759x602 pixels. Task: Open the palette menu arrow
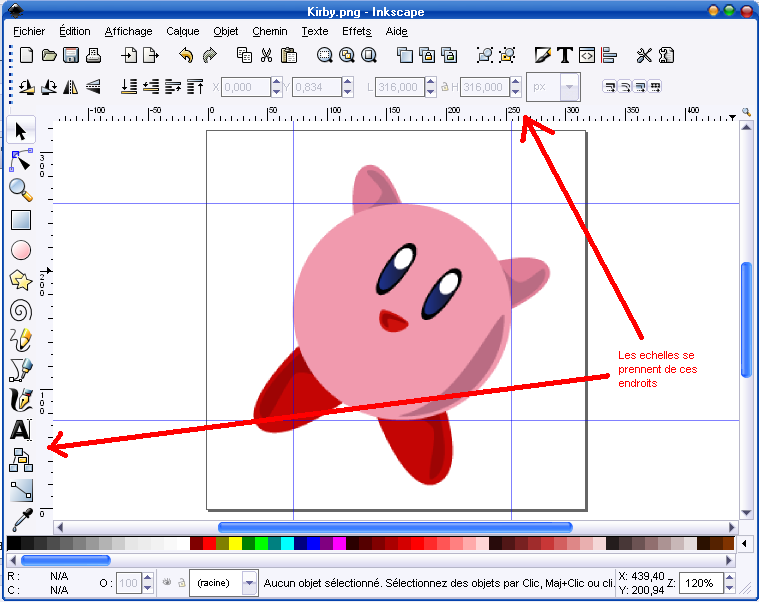[745, 543]
